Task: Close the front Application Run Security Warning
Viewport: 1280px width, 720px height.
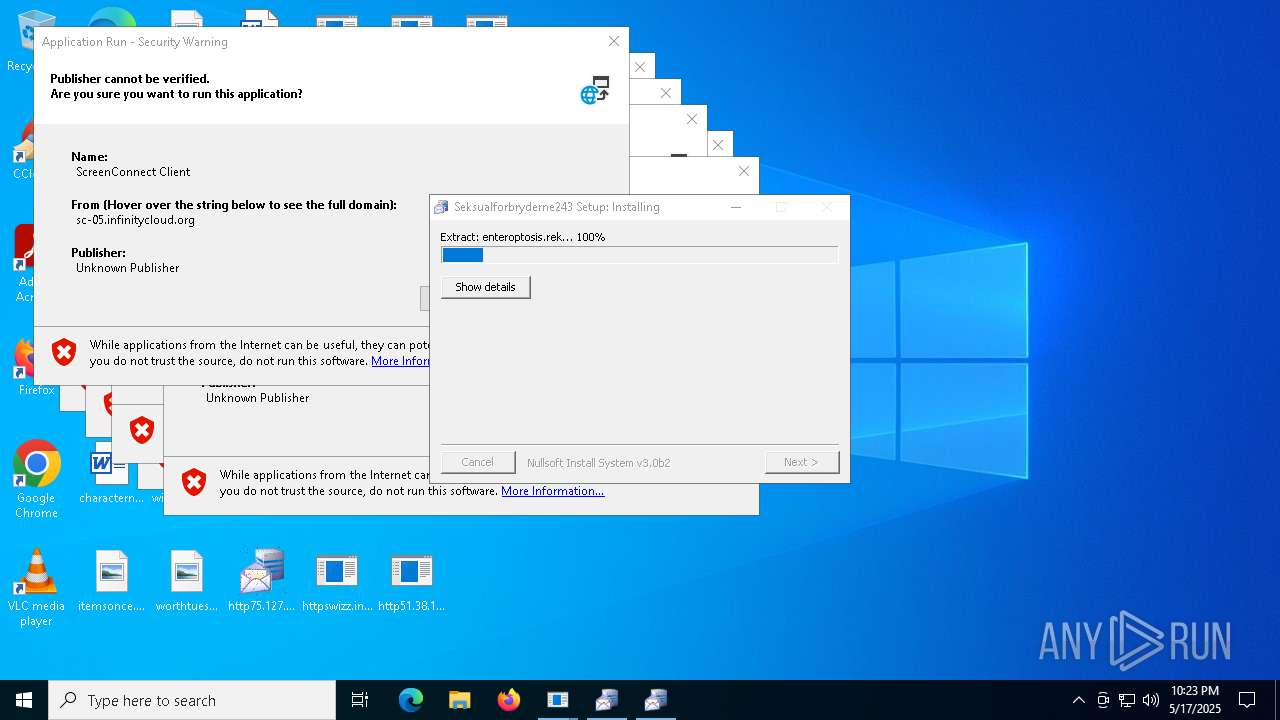Action: (x=614, y=41)
